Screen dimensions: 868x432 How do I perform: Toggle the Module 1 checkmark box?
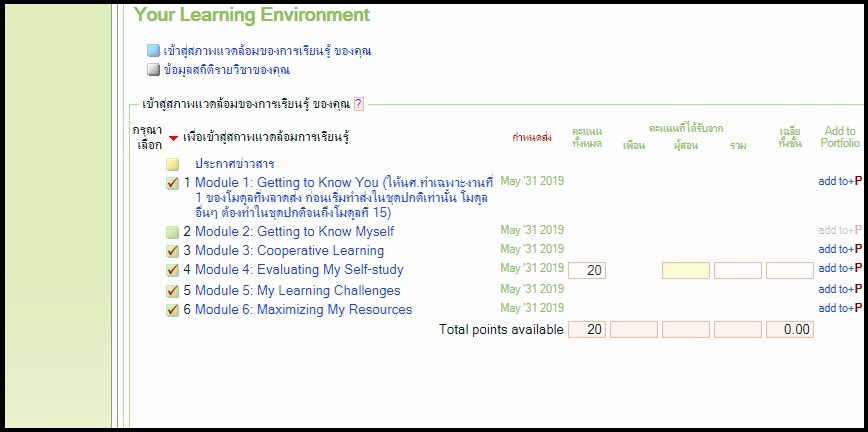point(173,183)
